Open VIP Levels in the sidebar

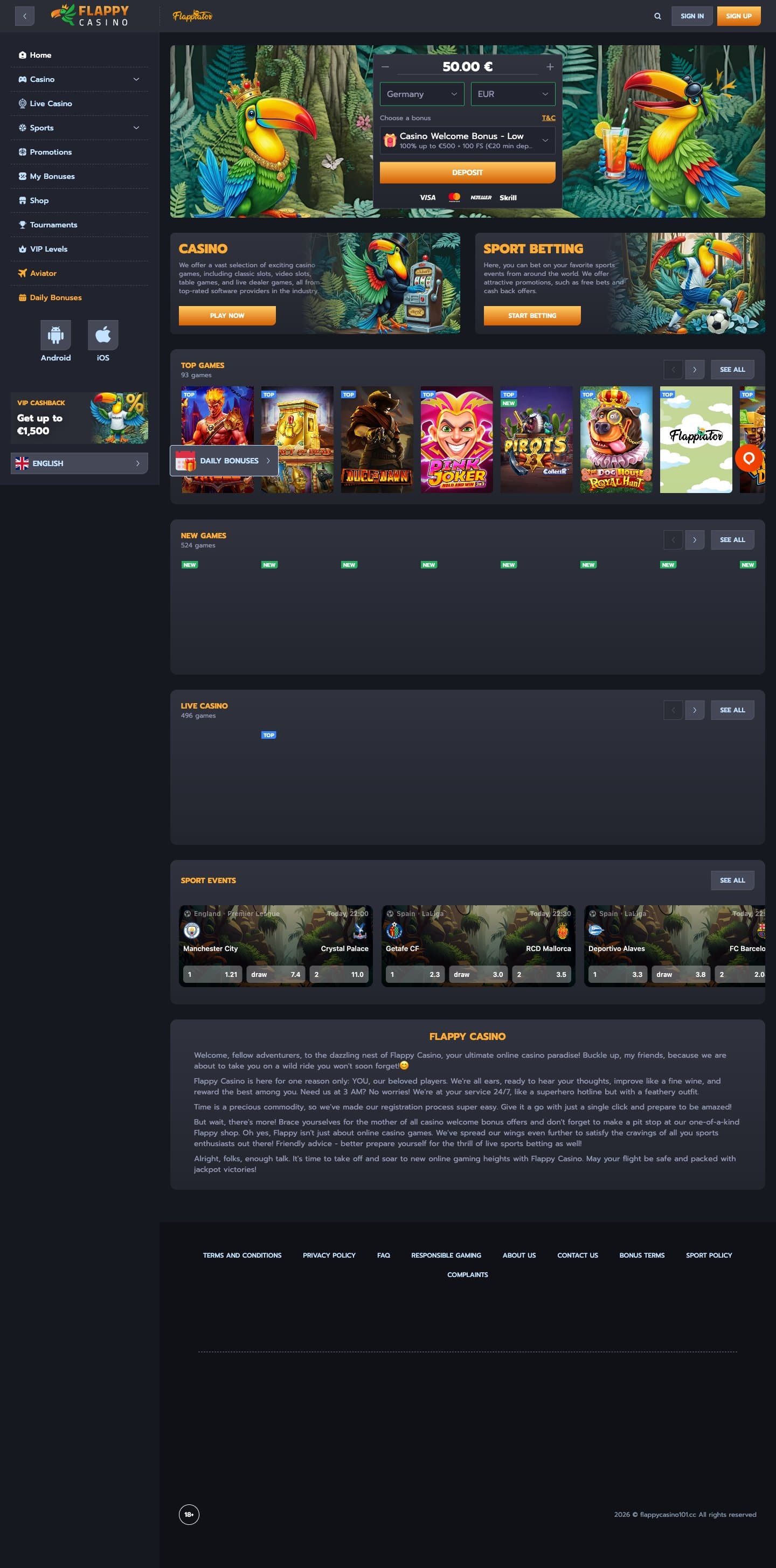click(x=79, y=249)
